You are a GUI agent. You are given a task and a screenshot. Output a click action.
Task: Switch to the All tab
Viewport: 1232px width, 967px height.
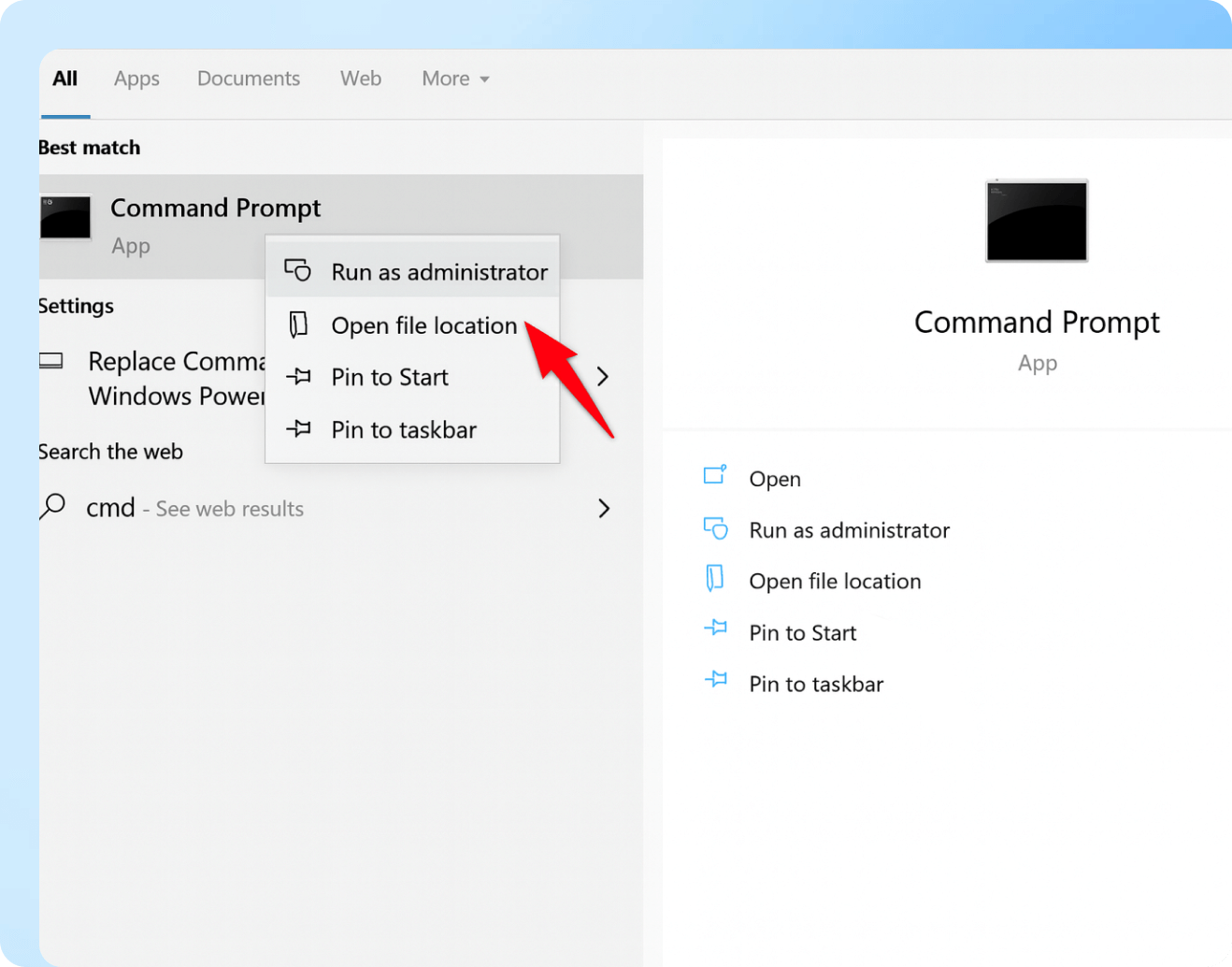point(65,79)
